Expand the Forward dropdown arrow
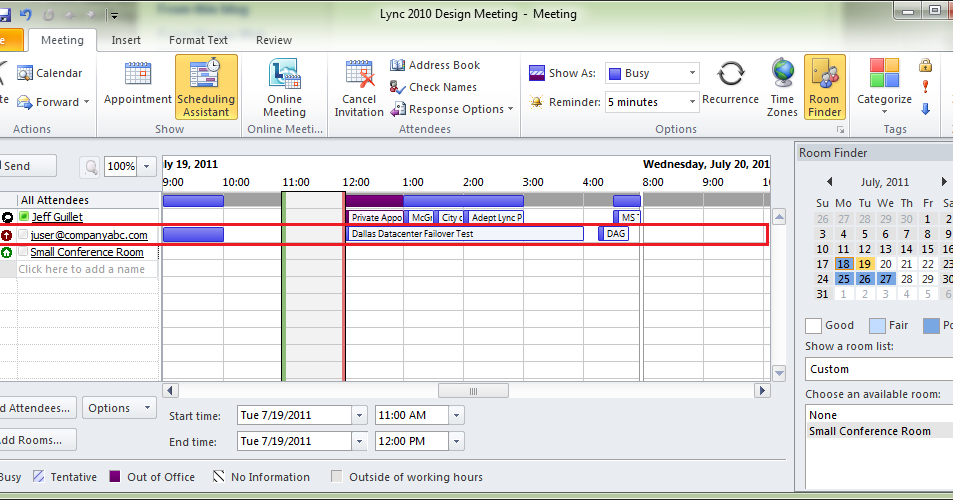The image size is (953, 500). [86, 102]
